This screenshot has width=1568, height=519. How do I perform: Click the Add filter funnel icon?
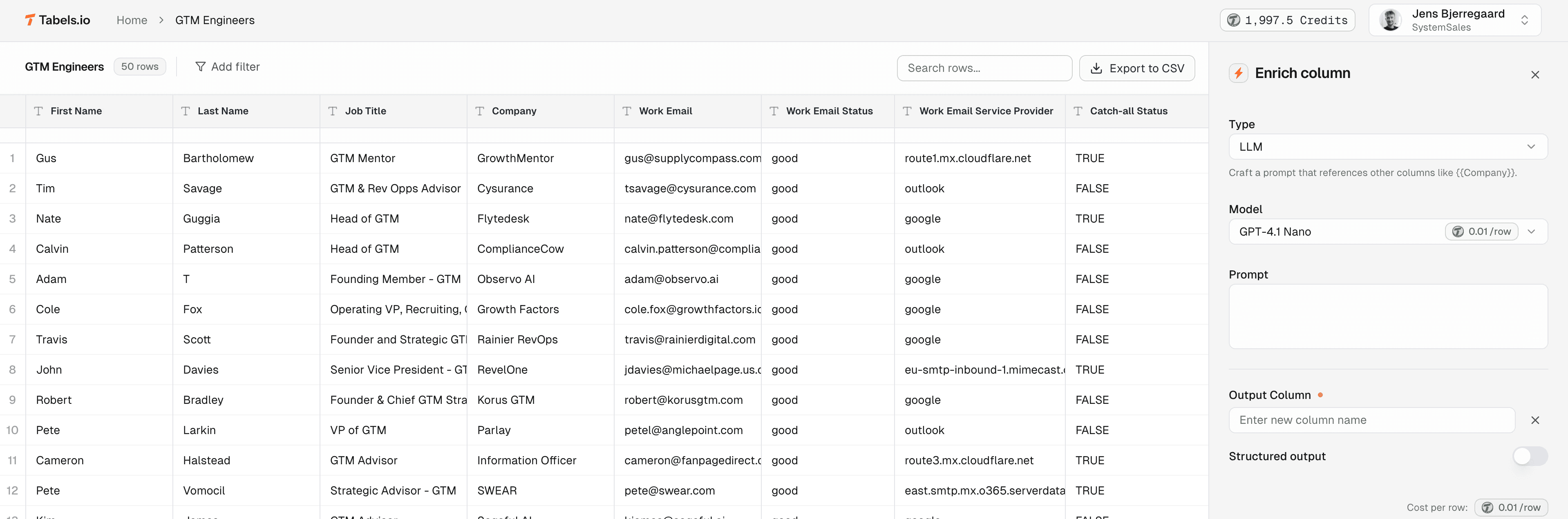200,67
